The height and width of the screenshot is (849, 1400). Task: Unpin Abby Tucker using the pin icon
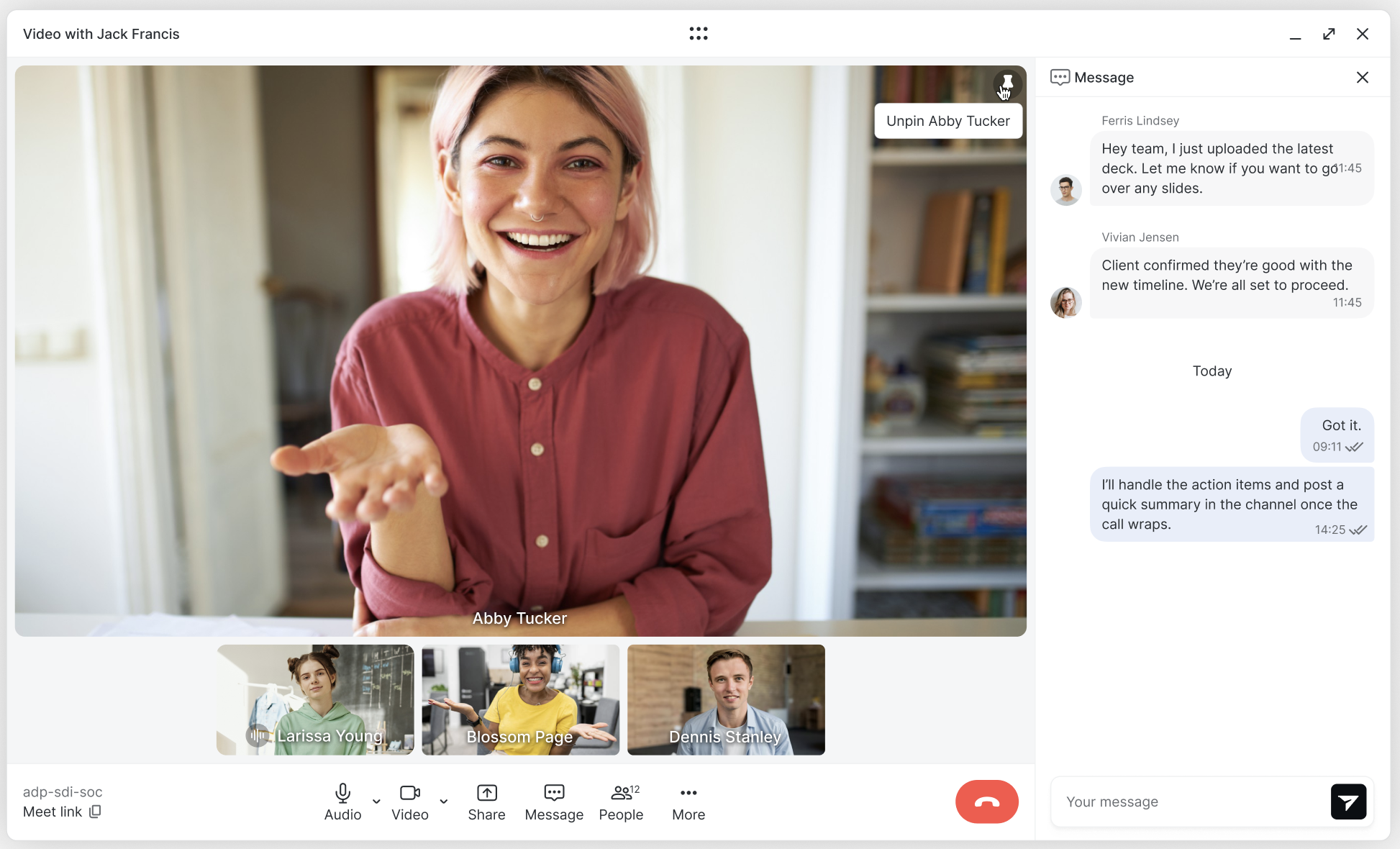click(x=1006, y=84)
